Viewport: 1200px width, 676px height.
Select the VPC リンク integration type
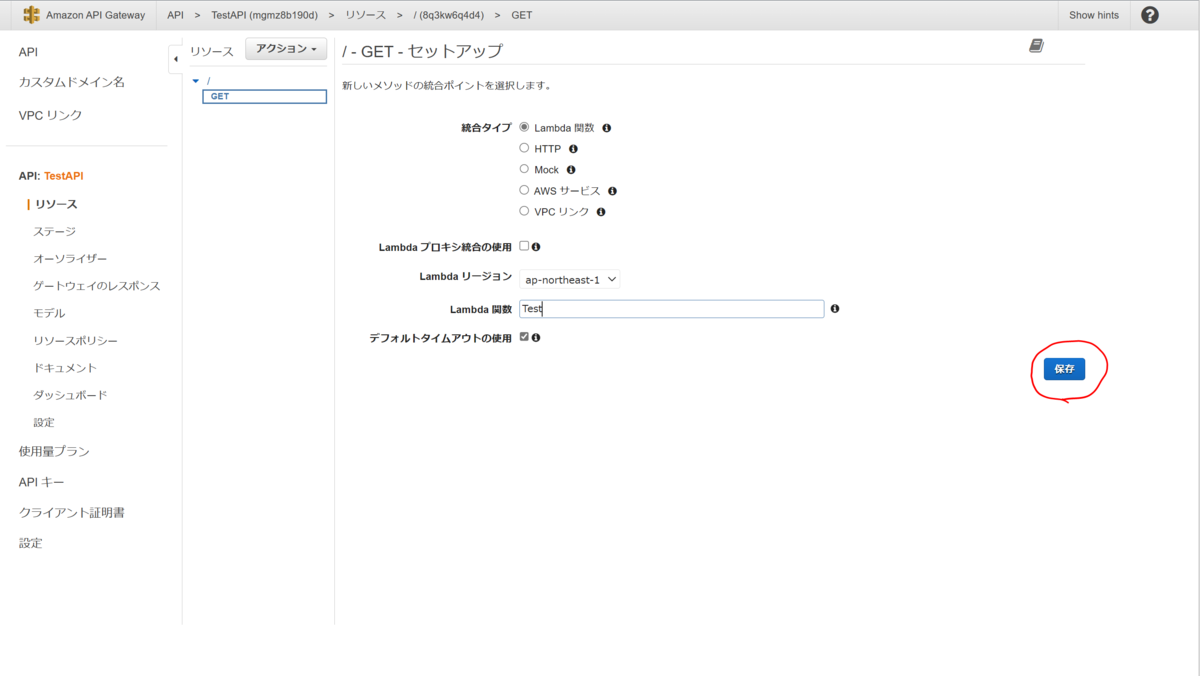(x=524, y=211)
